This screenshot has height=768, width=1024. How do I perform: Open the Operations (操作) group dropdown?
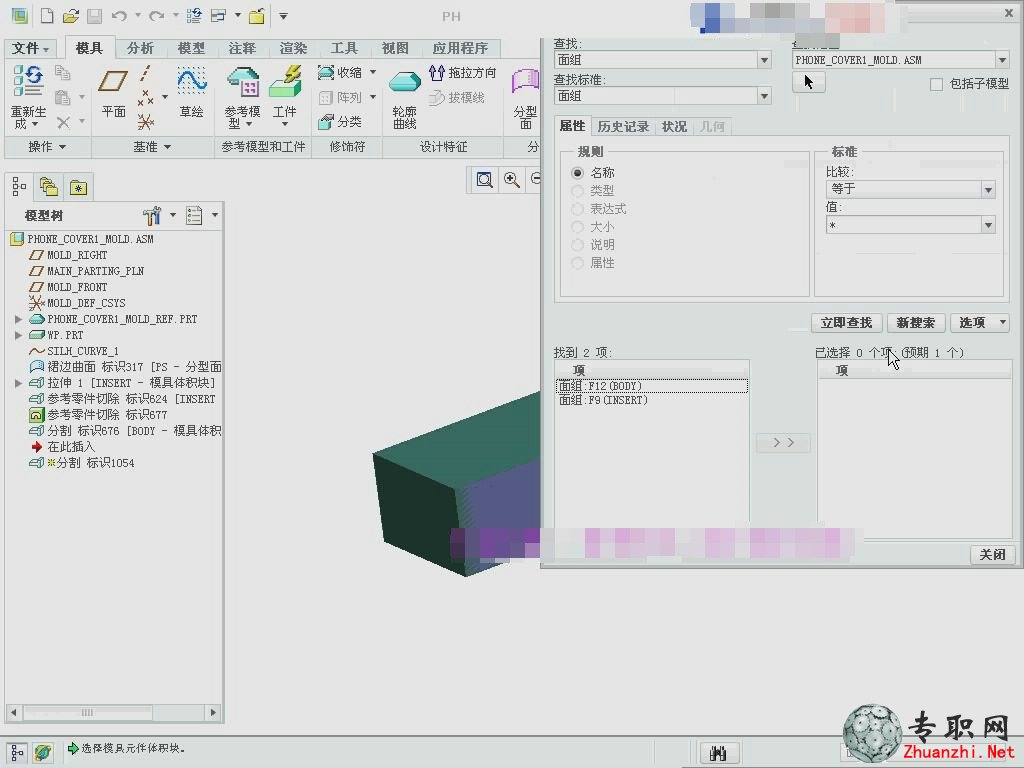point(47,147)
